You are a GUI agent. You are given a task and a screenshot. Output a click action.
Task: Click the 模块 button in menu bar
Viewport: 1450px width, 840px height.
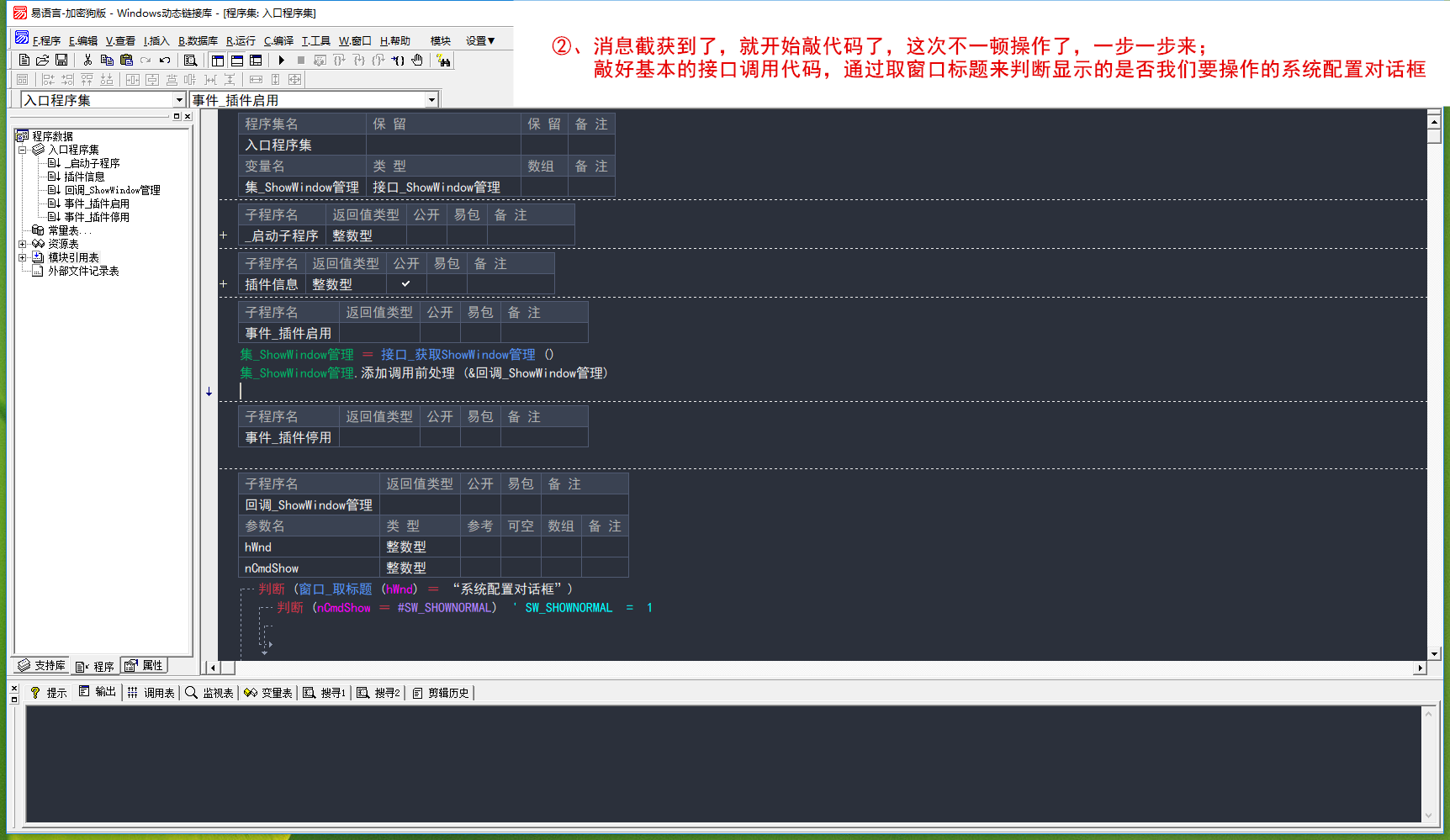tap(441, 40)
